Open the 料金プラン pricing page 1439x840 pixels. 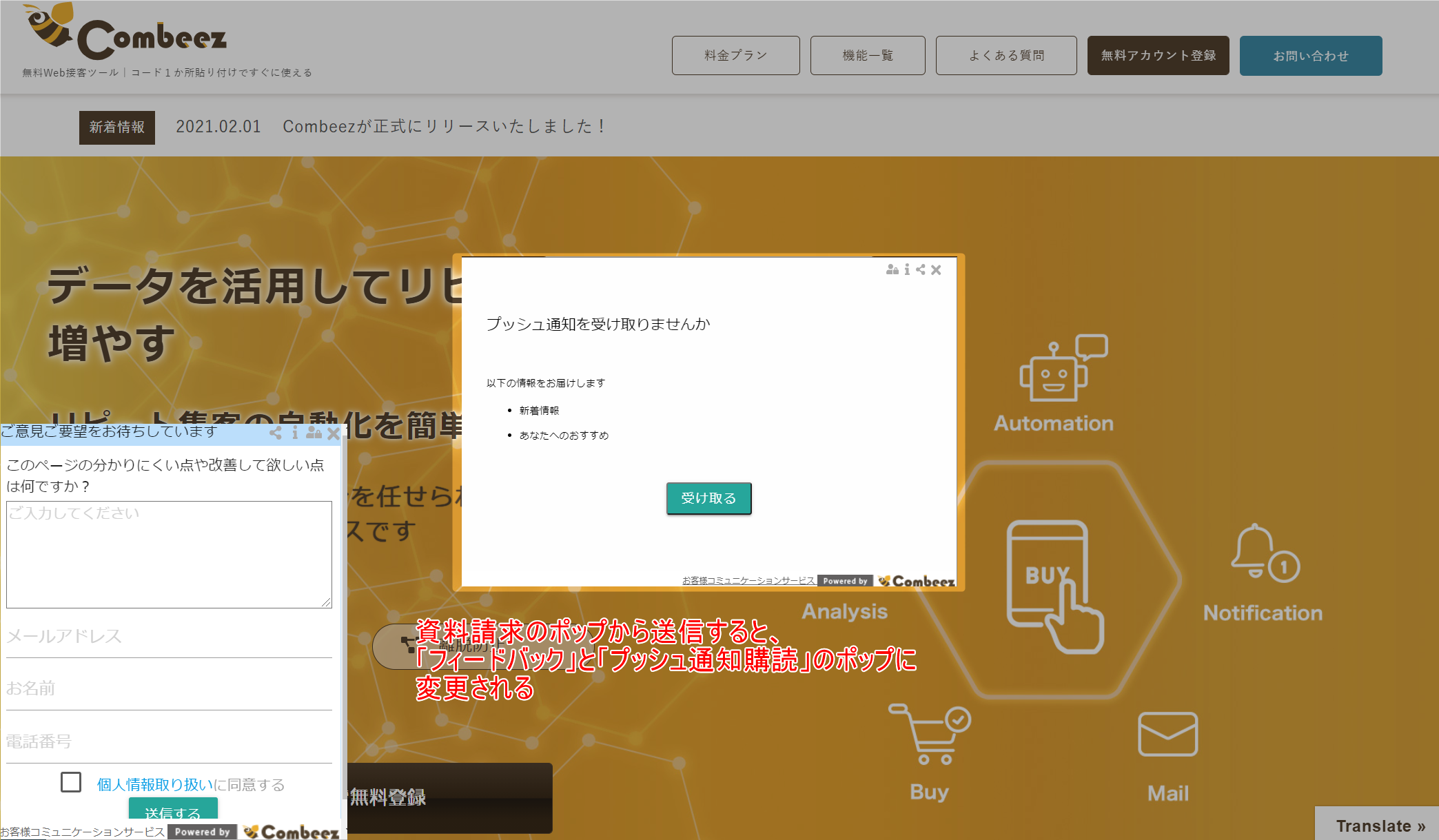pos(735,55)
